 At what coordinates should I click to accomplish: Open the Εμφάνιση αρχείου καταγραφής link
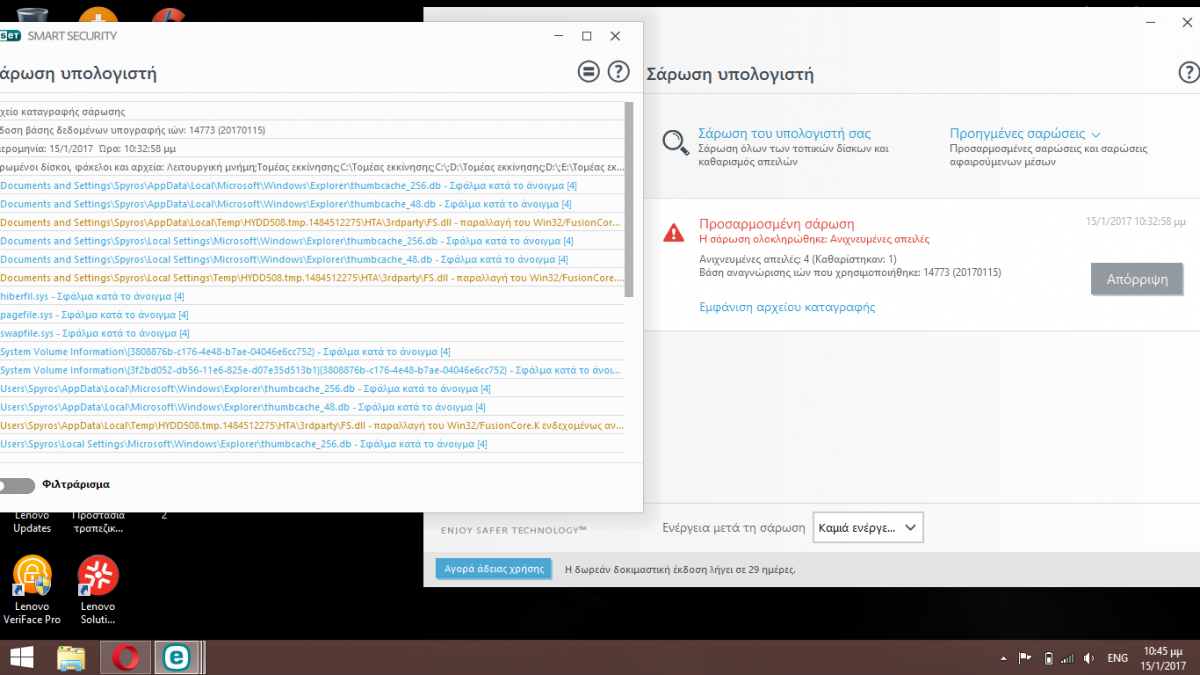787,307
